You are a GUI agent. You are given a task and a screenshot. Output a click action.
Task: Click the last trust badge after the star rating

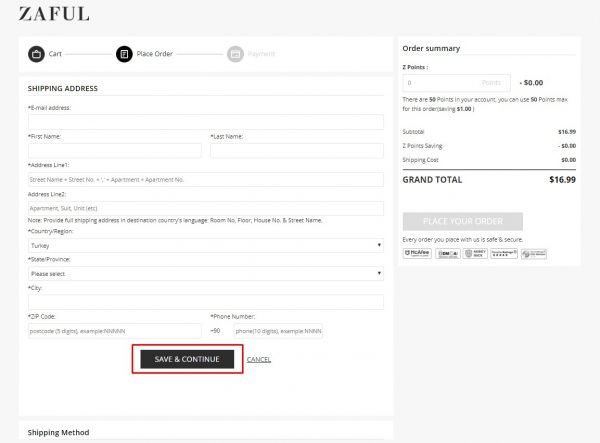(x=533, y=253)
